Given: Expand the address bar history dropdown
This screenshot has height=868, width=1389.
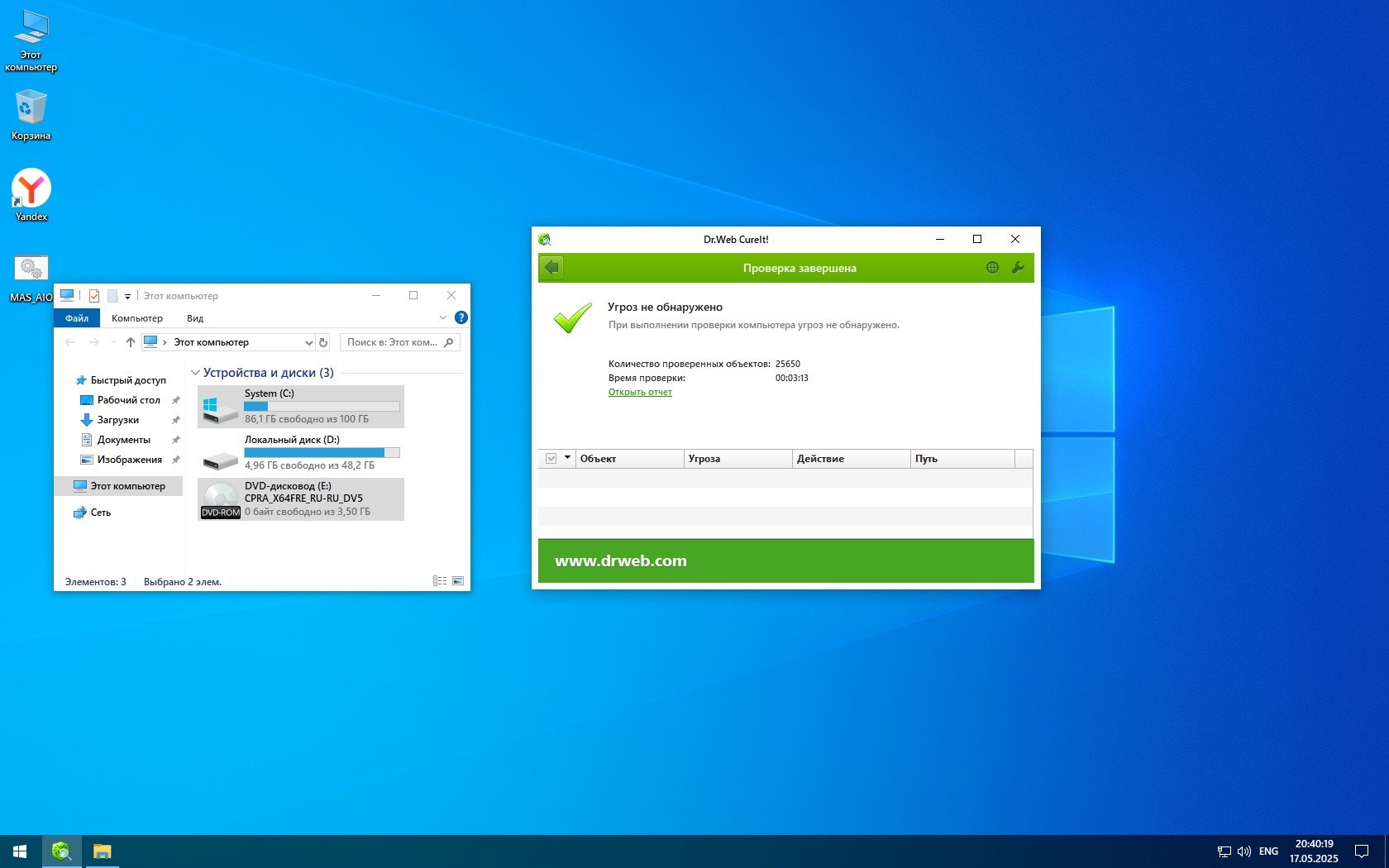Looking at the screenshot, I should coord(308,342).
